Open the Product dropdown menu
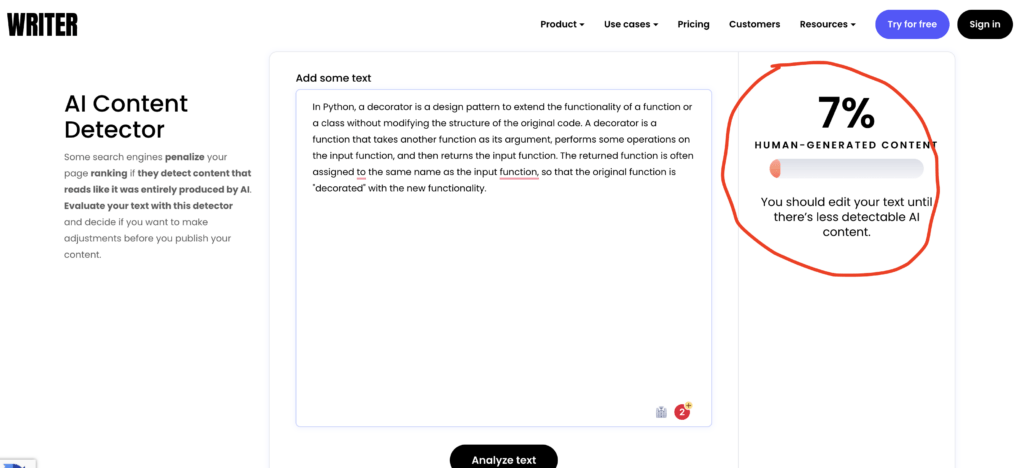The image size is (1024, 468). [x=562, y=24]
